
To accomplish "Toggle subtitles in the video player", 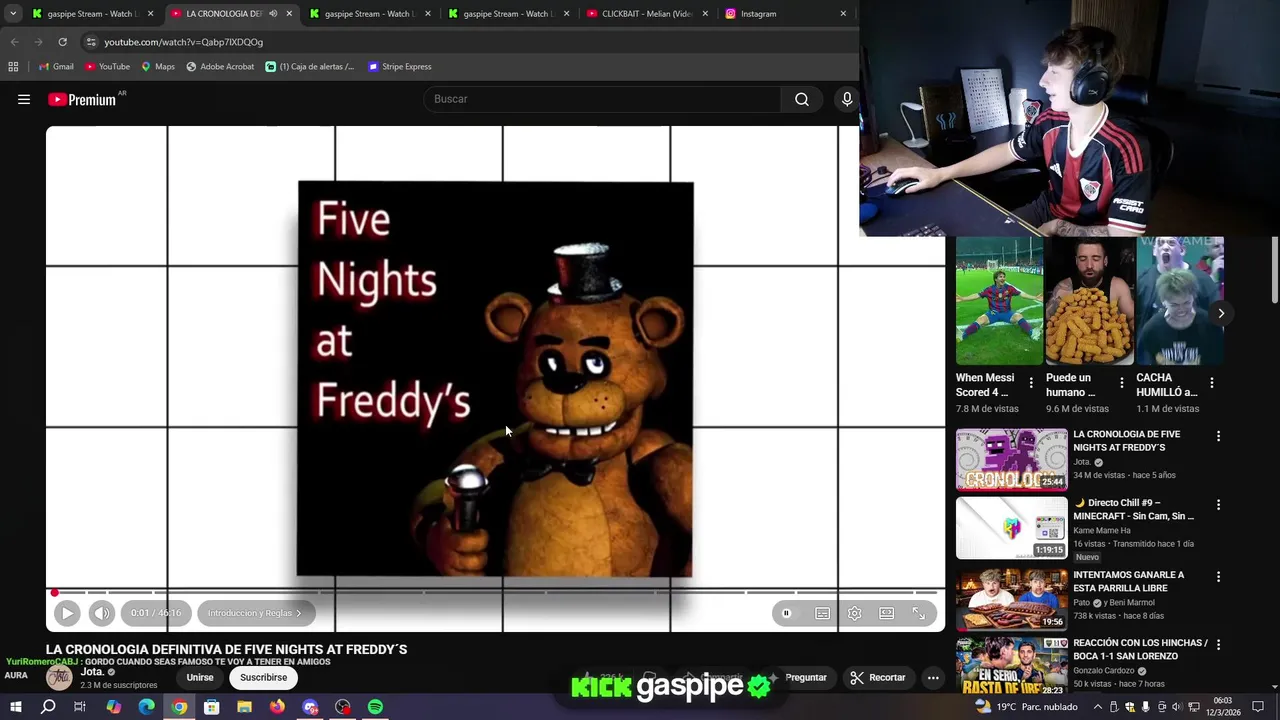I will point(822,613).
